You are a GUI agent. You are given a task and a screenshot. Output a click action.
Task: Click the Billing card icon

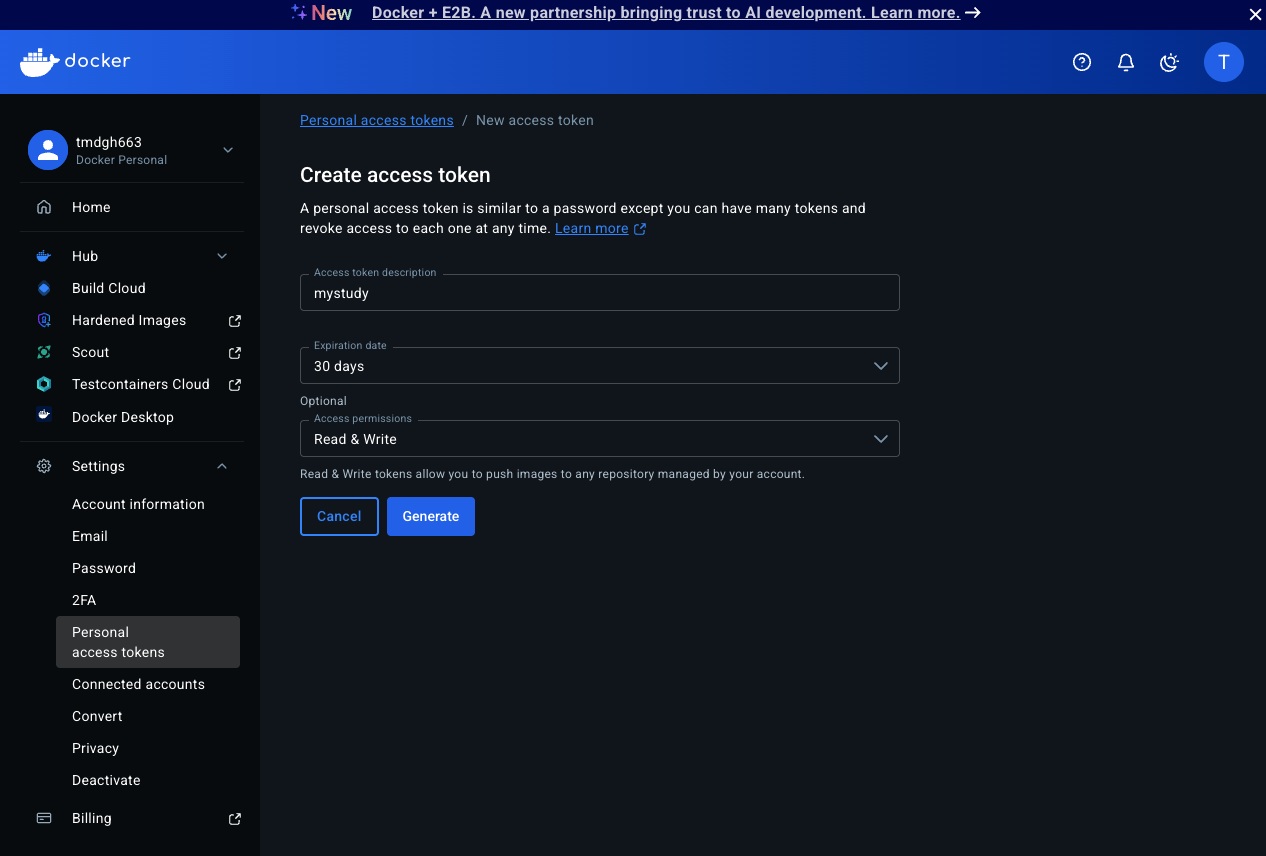click(44, 818)
